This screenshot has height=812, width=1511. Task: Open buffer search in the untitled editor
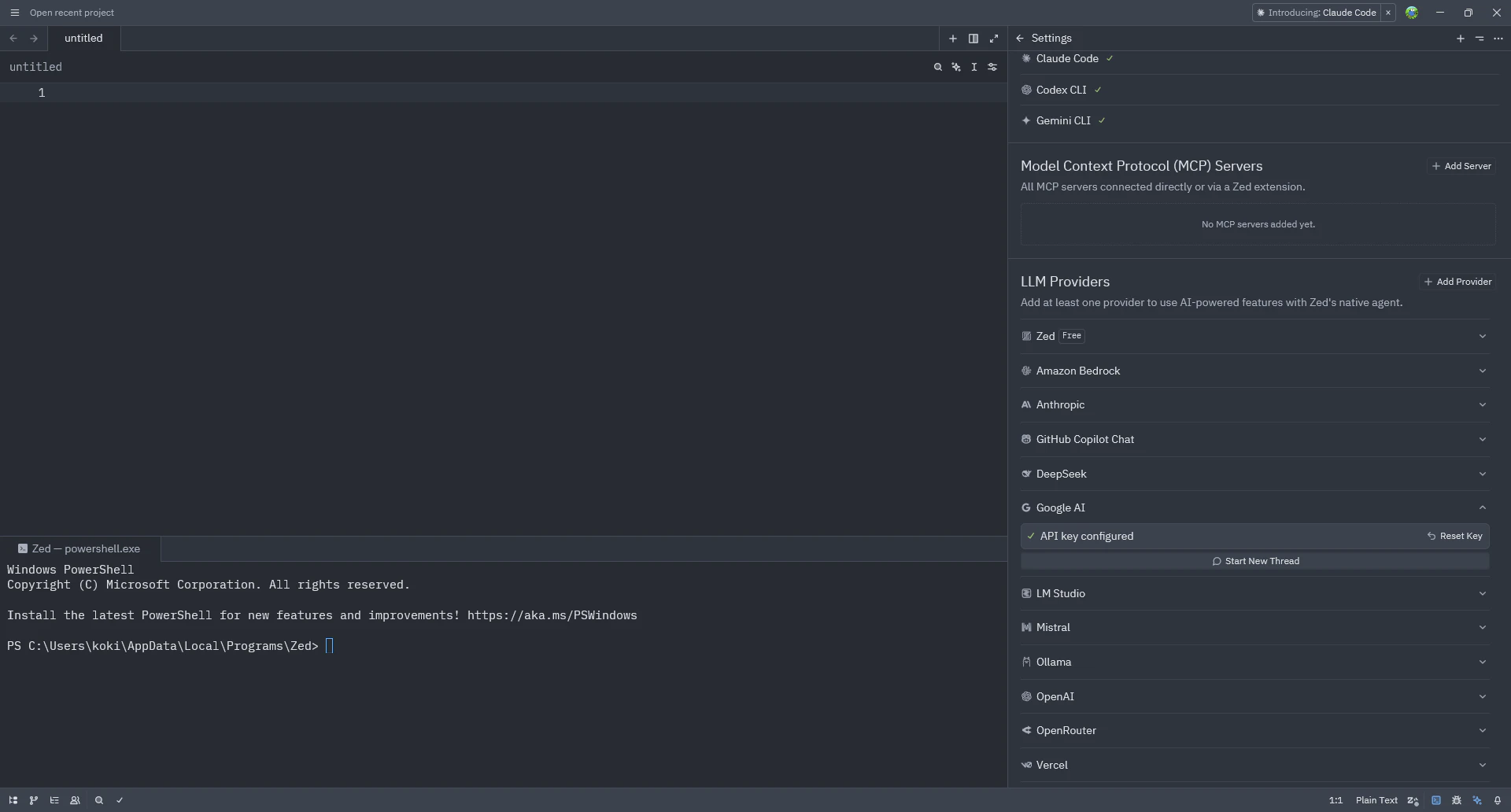tap(938, 67)
